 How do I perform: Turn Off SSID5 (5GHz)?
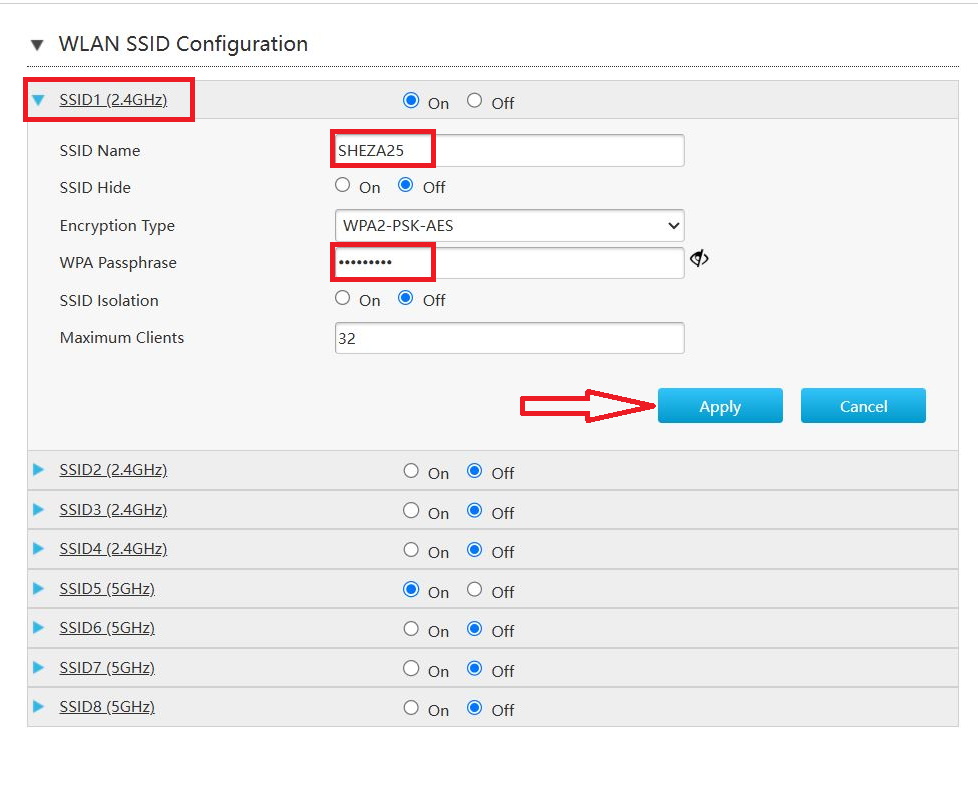click(473, 589)
